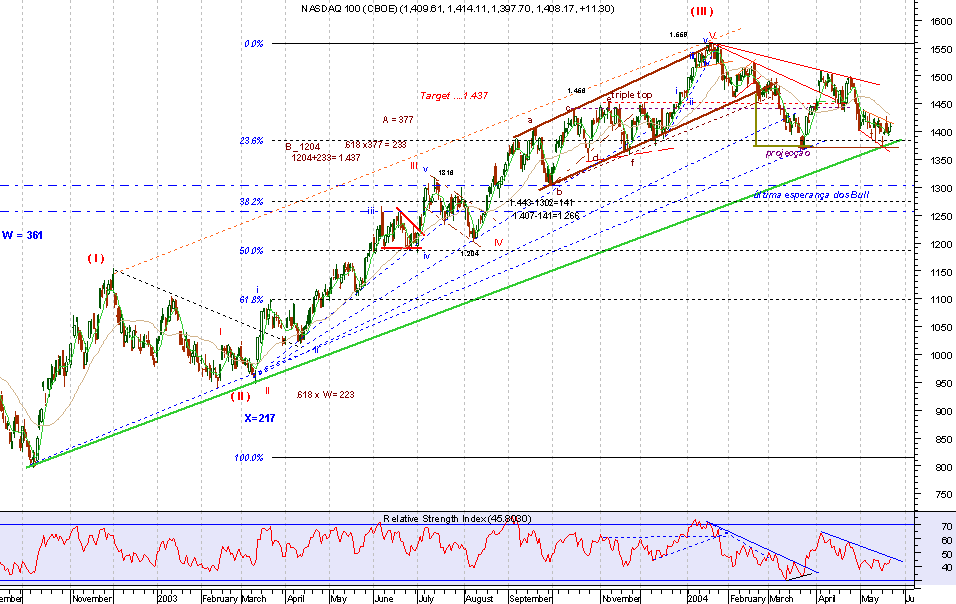This screenshot has width=956, height=604.
Task: Select the 'X=217' blue label
Action: [260, 418]
